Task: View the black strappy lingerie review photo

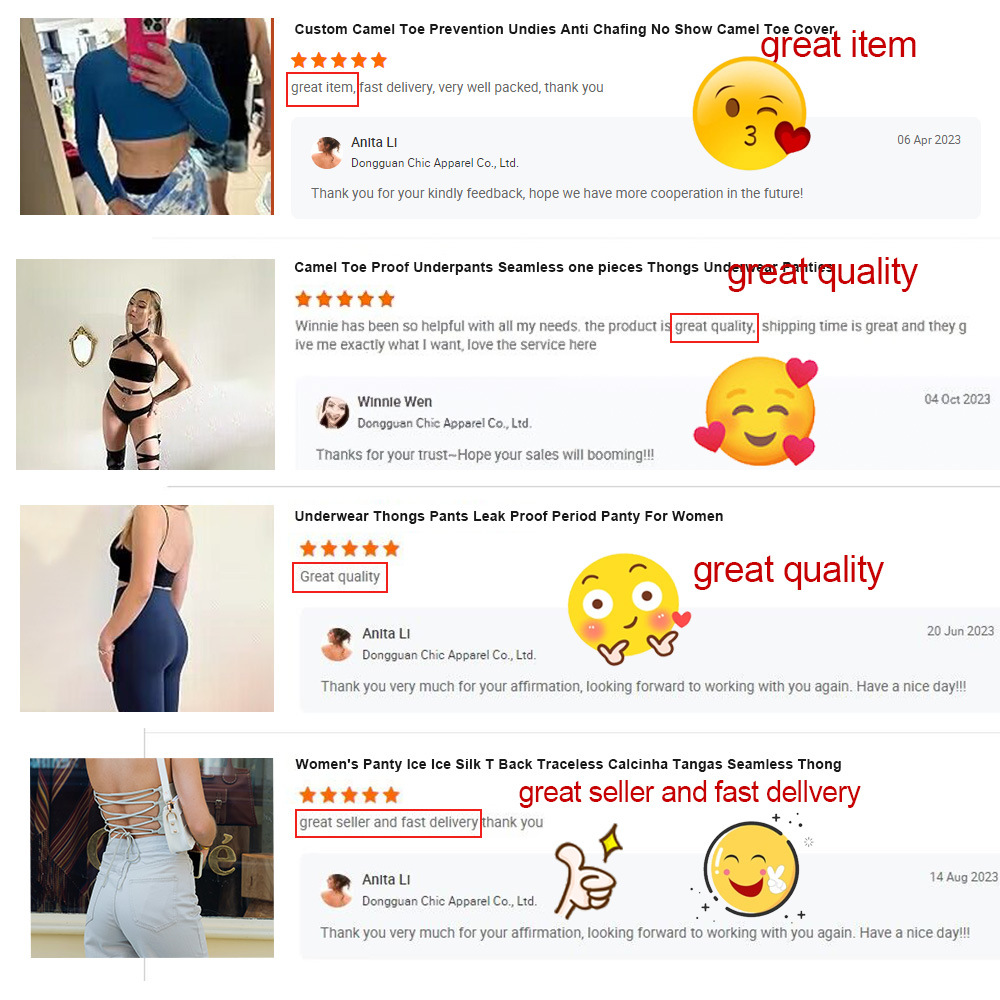Action: [145, 364]
